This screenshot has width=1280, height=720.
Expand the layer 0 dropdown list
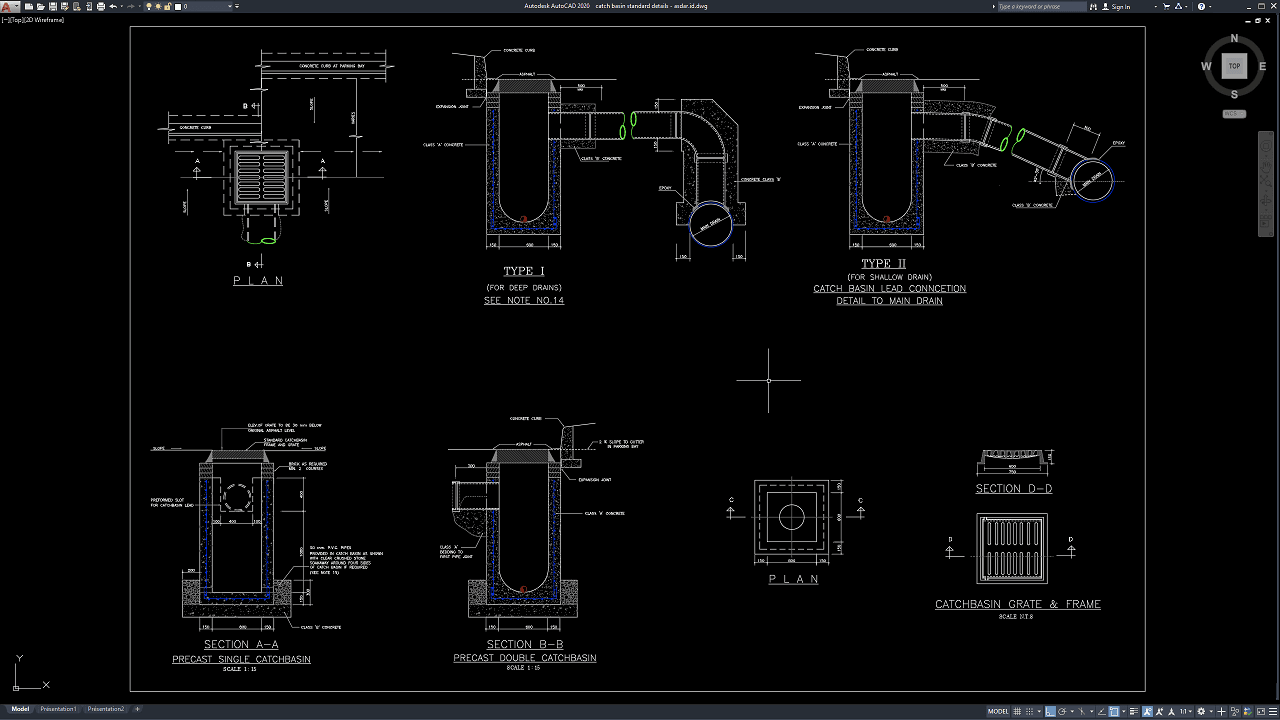pyautogui.click(x=230, y=6)
